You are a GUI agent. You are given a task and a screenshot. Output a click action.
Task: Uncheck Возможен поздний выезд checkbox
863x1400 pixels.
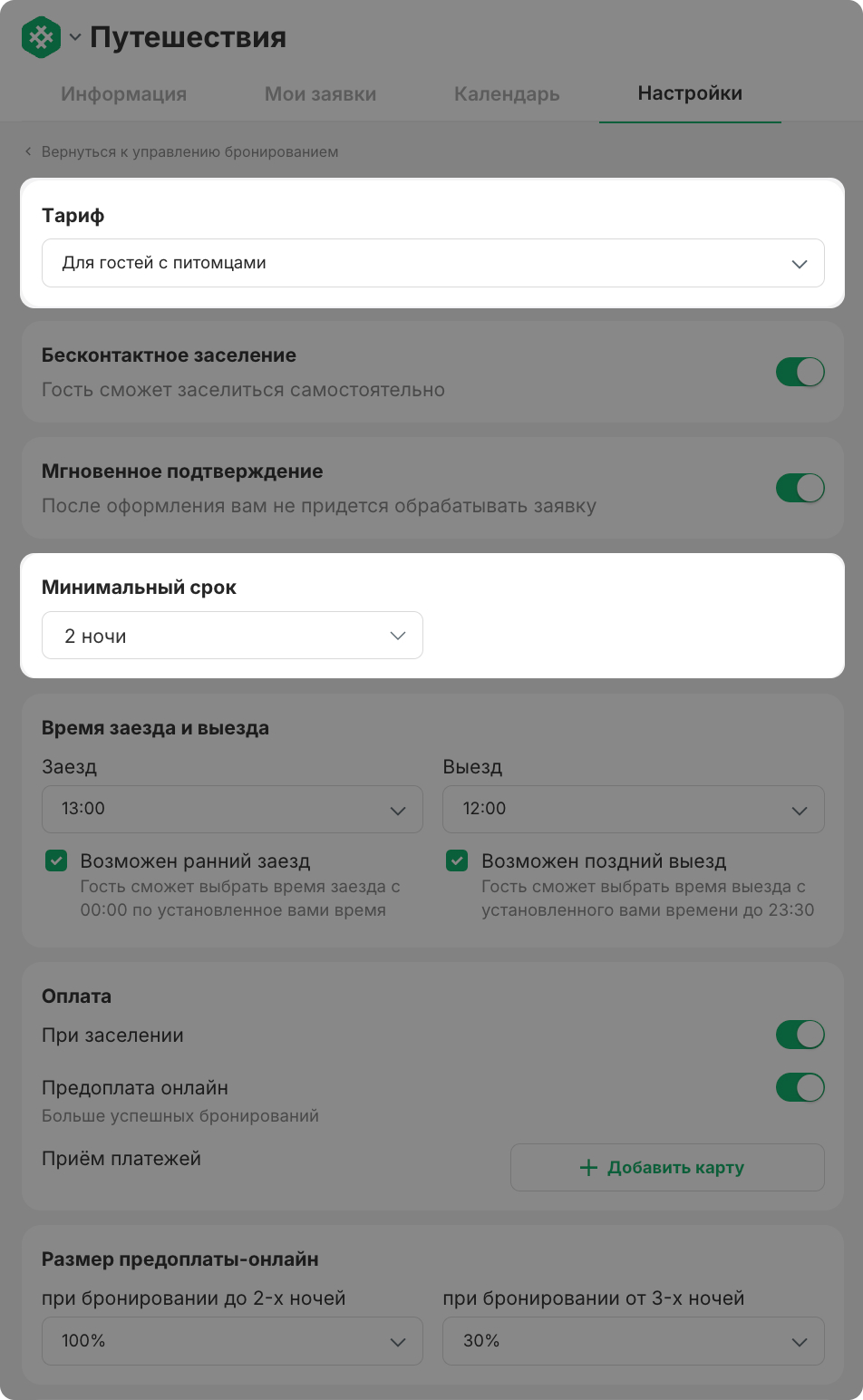(457, 860)
